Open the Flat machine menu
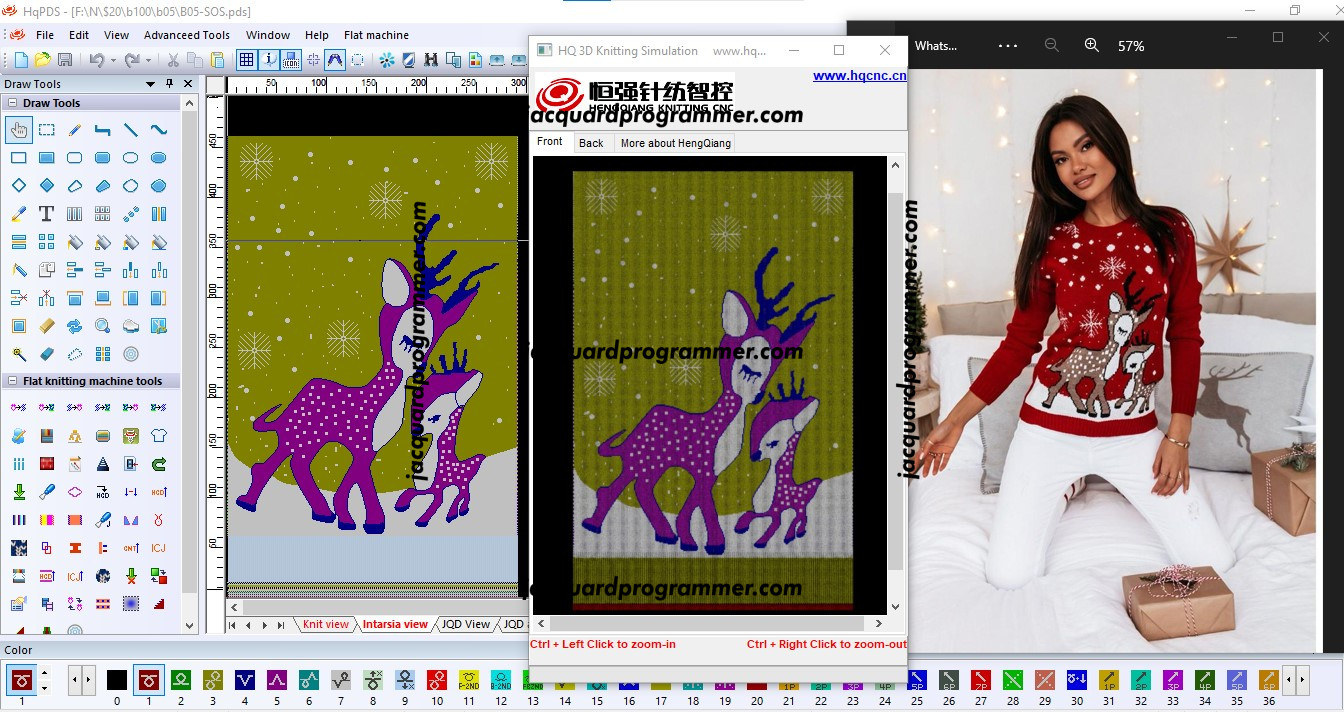Screen dimensions: 1344x712 pos(376,35)
